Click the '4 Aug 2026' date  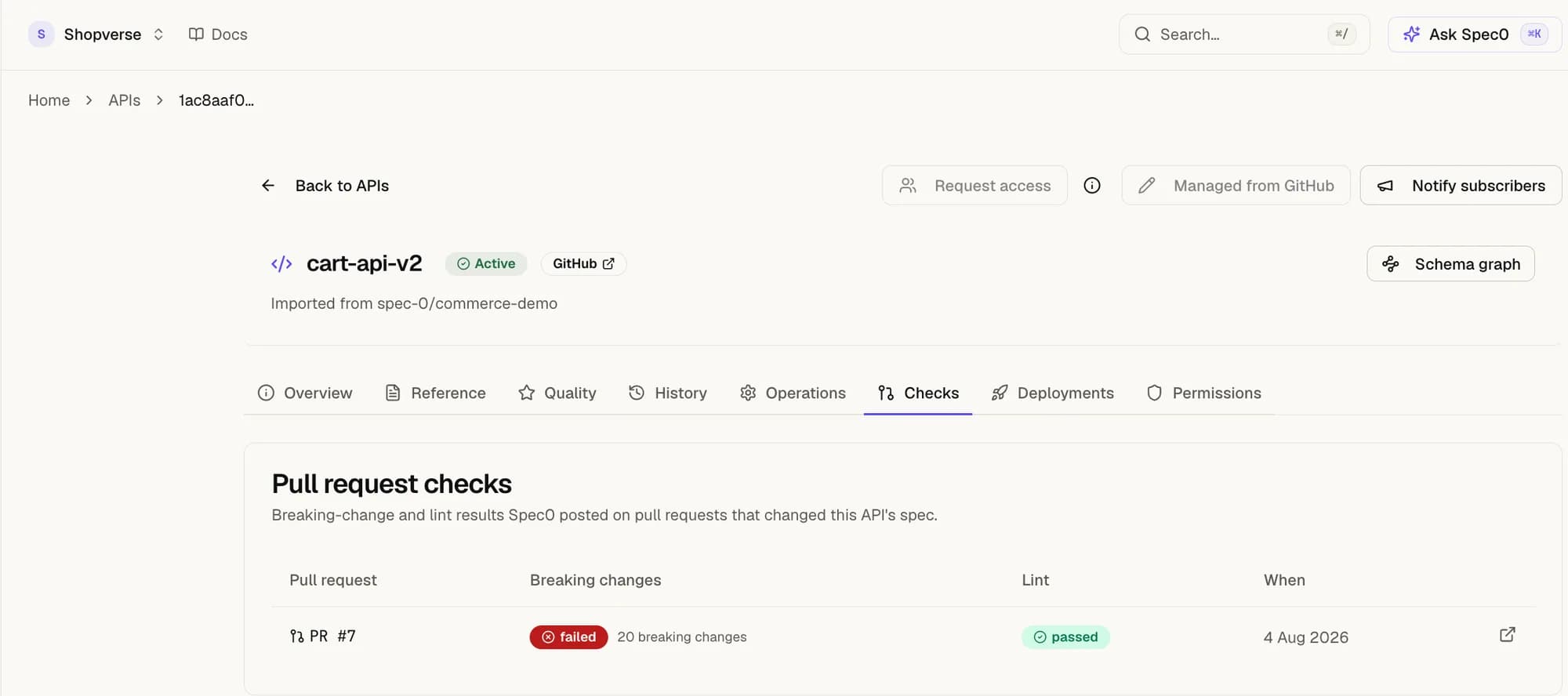coord(1306,637)
